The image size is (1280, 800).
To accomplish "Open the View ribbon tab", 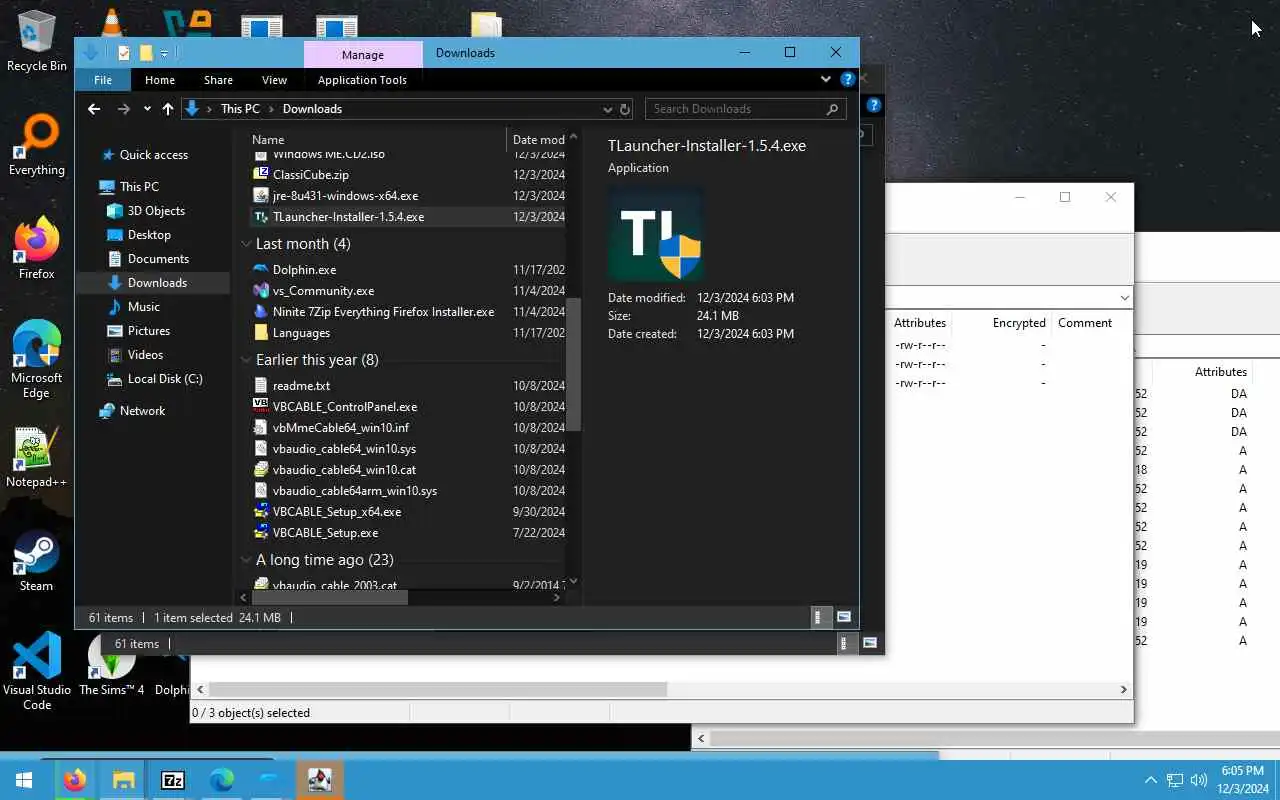I will pos(274,80).
